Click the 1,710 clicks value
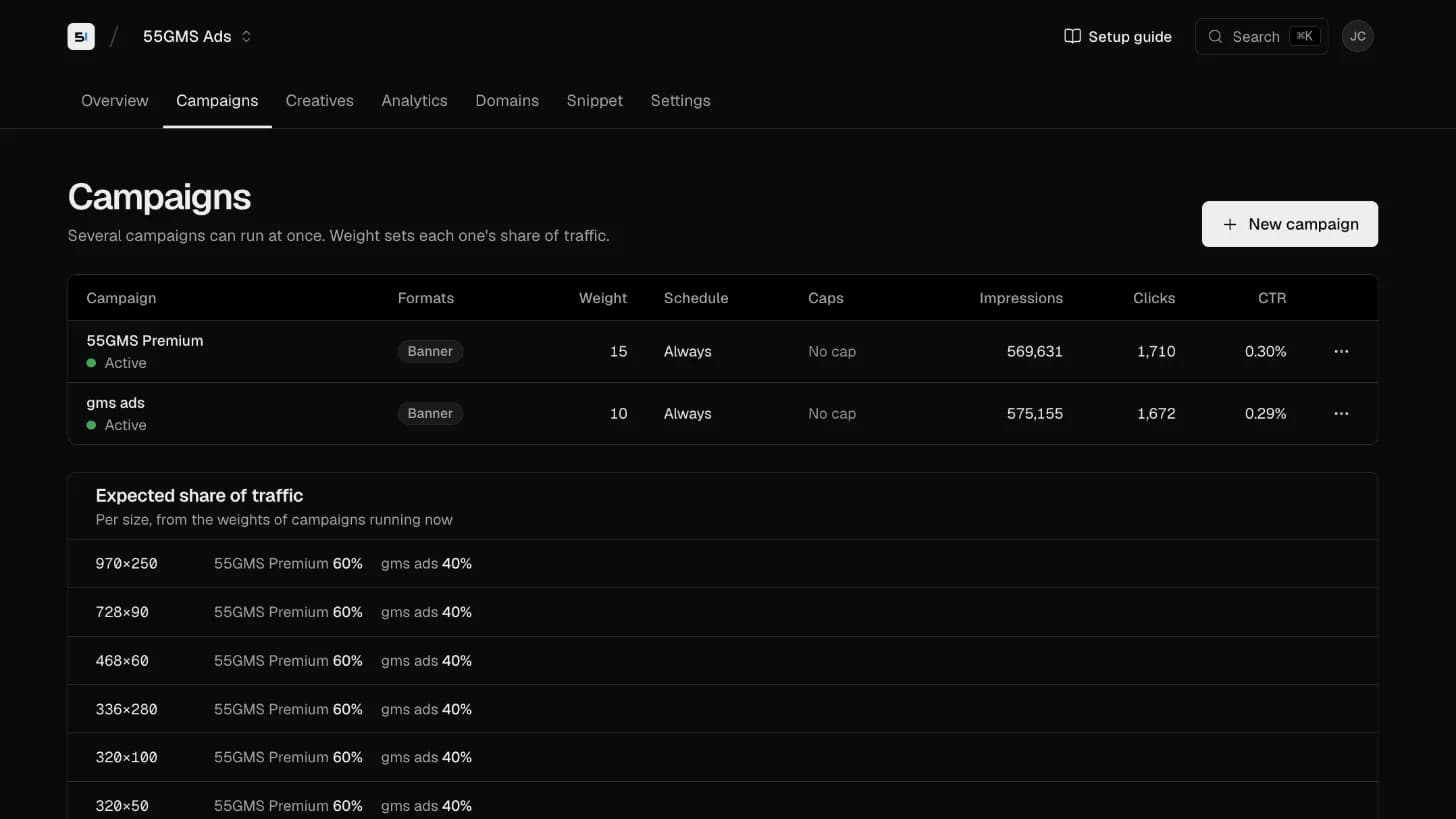This screenshot has height=819, width=1456. pos(1156,351)
